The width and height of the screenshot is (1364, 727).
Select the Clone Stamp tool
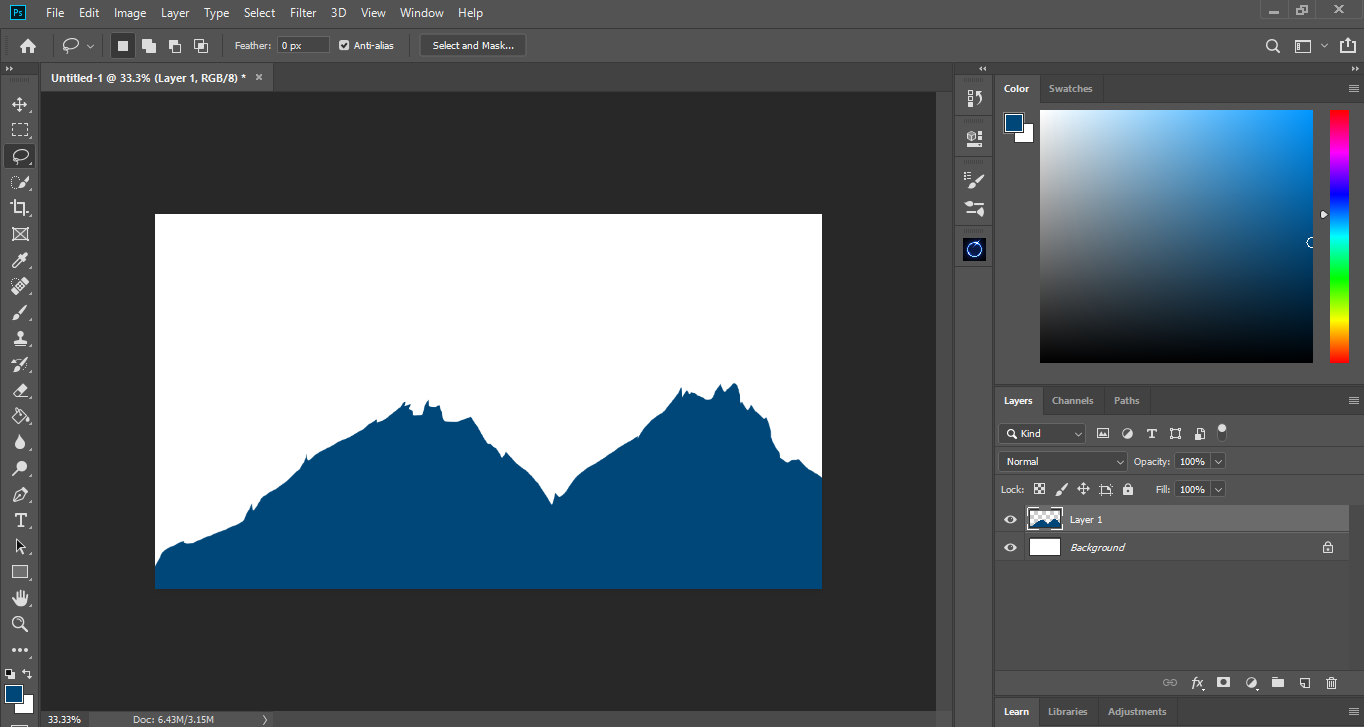click(20, 338)
